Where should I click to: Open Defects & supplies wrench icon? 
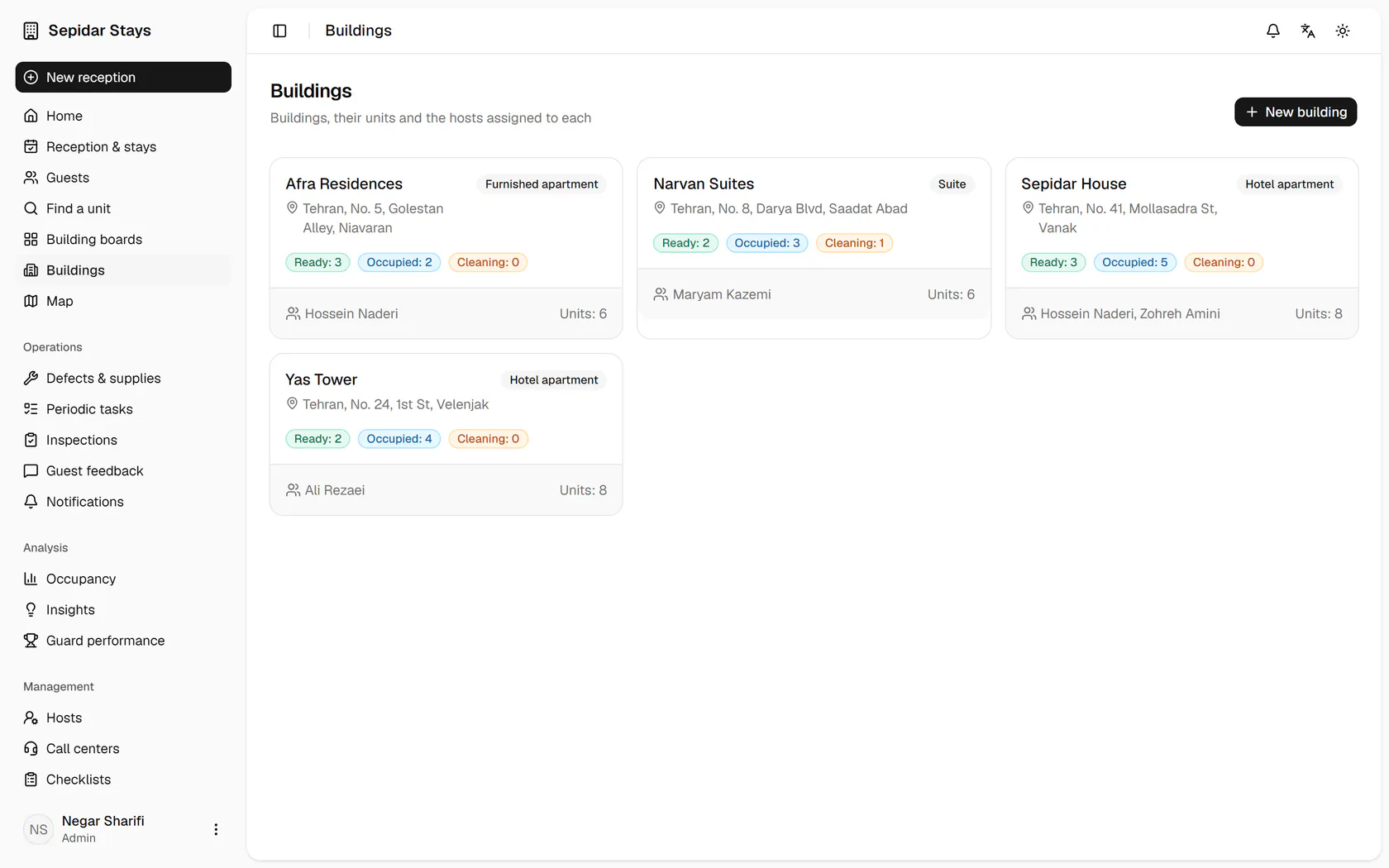click(x=31, y=378)
